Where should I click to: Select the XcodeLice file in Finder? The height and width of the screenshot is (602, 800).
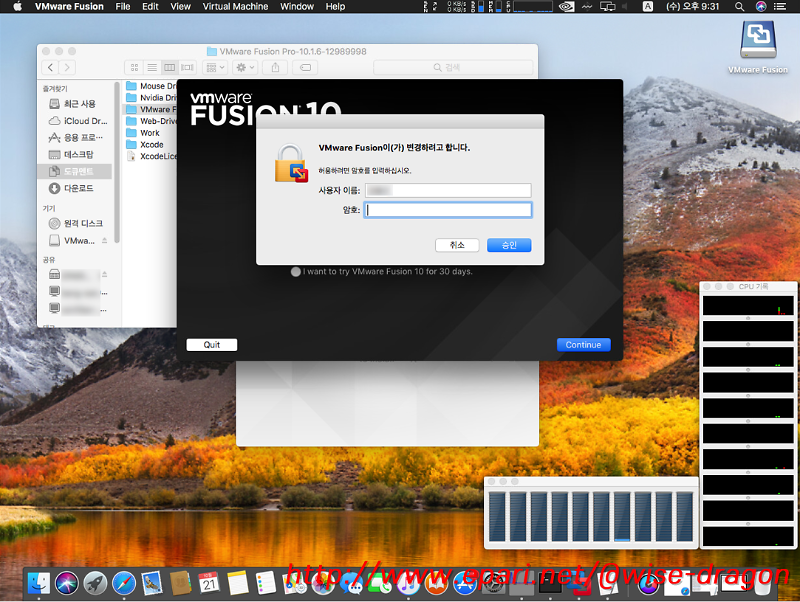[x=151, y=156]
